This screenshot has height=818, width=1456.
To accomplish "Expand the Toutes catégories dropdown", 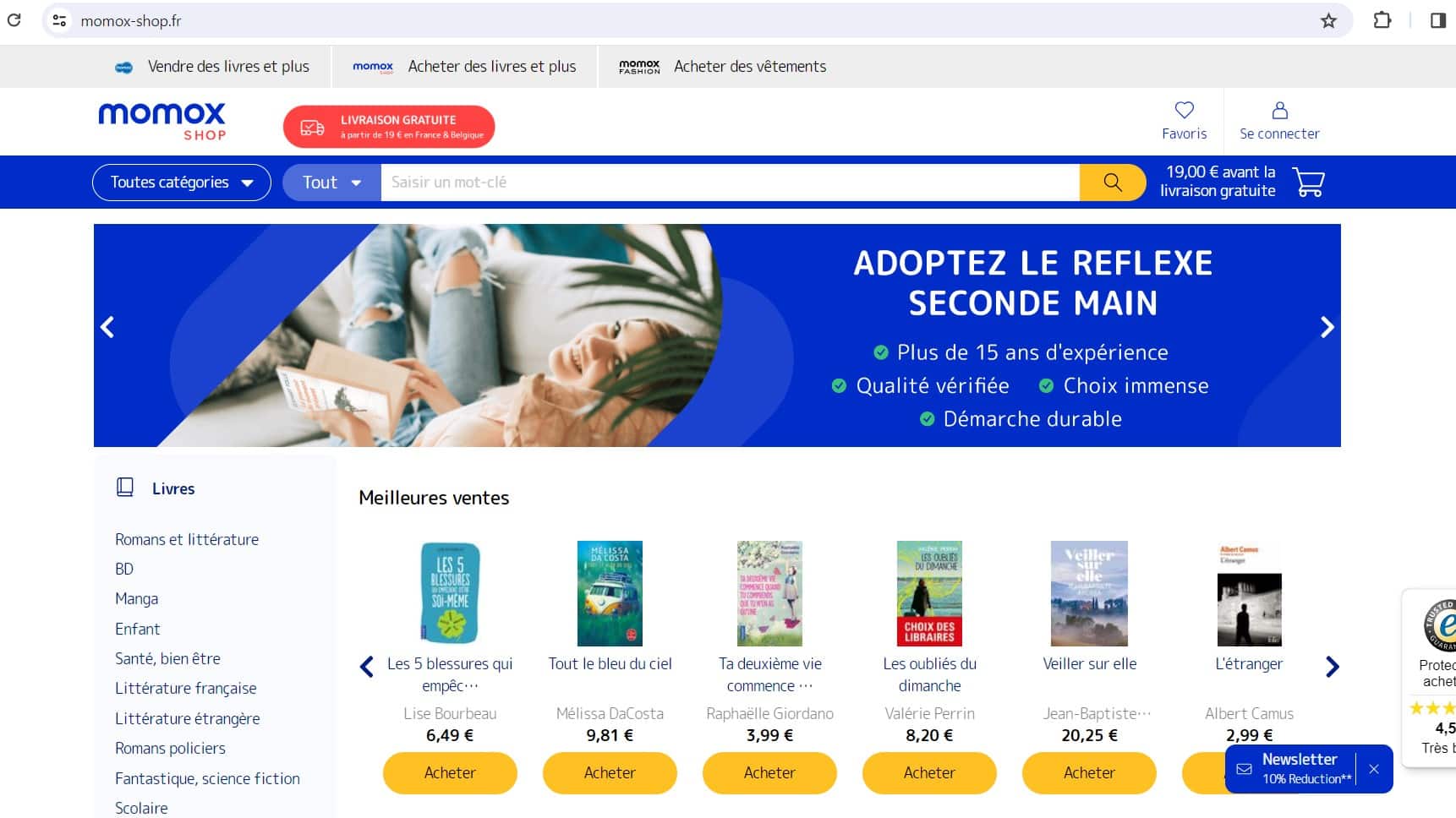I will [182, 183].
